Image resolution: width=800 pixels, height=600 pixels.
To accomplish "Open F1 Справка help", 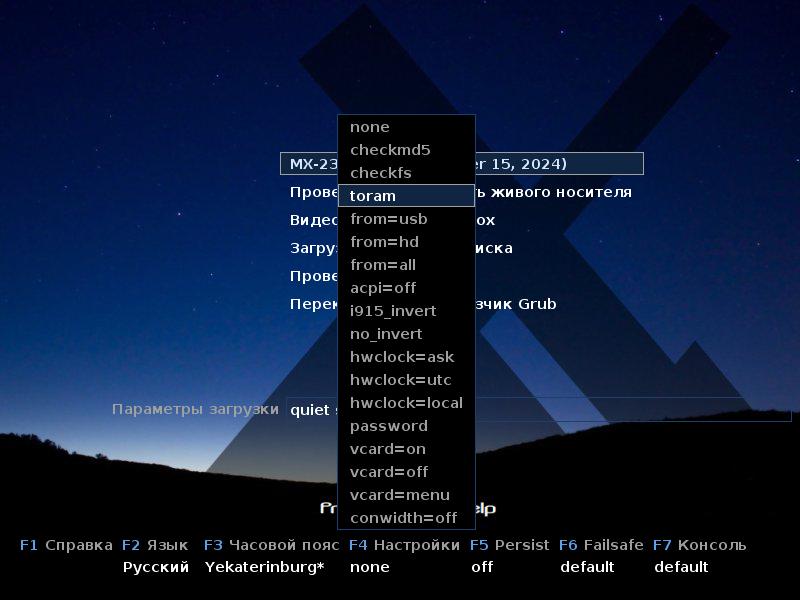I will pos(66,545).
